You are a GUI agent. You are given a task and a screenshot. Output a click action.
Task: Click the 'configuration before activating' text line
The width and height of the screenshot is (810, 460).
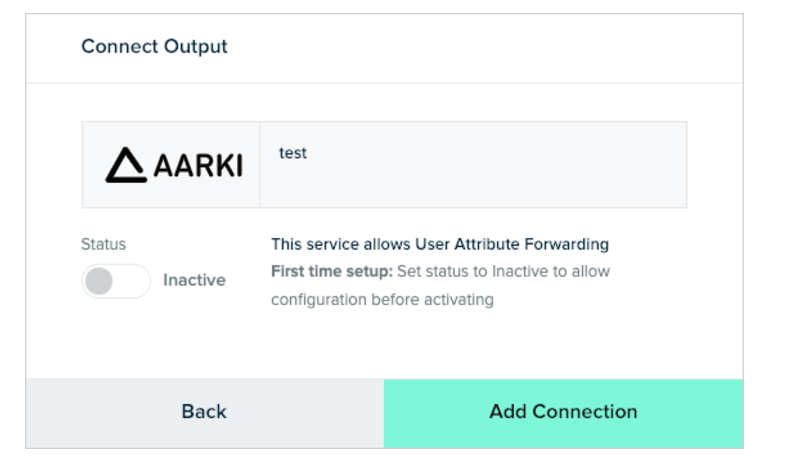click(x=382, y=300)
